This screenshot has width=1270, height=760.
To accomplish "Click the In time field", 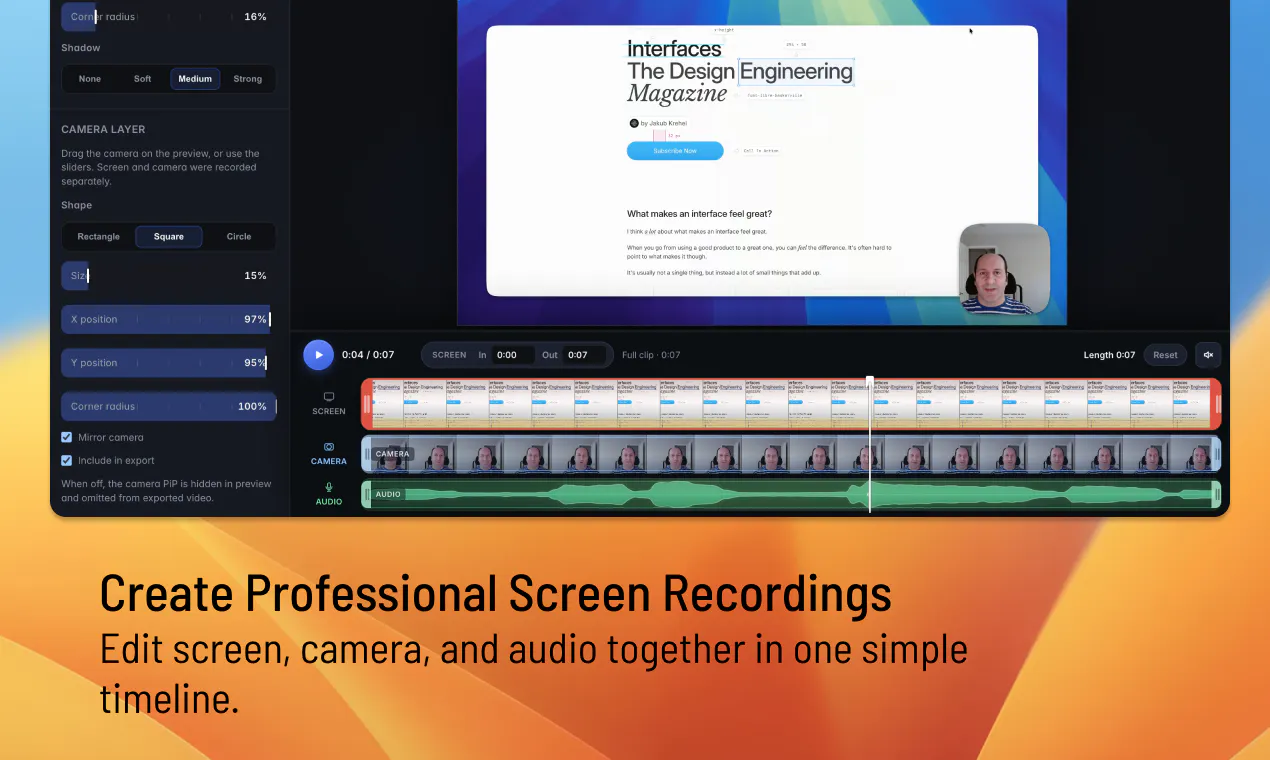I will (x=512, y=355).
